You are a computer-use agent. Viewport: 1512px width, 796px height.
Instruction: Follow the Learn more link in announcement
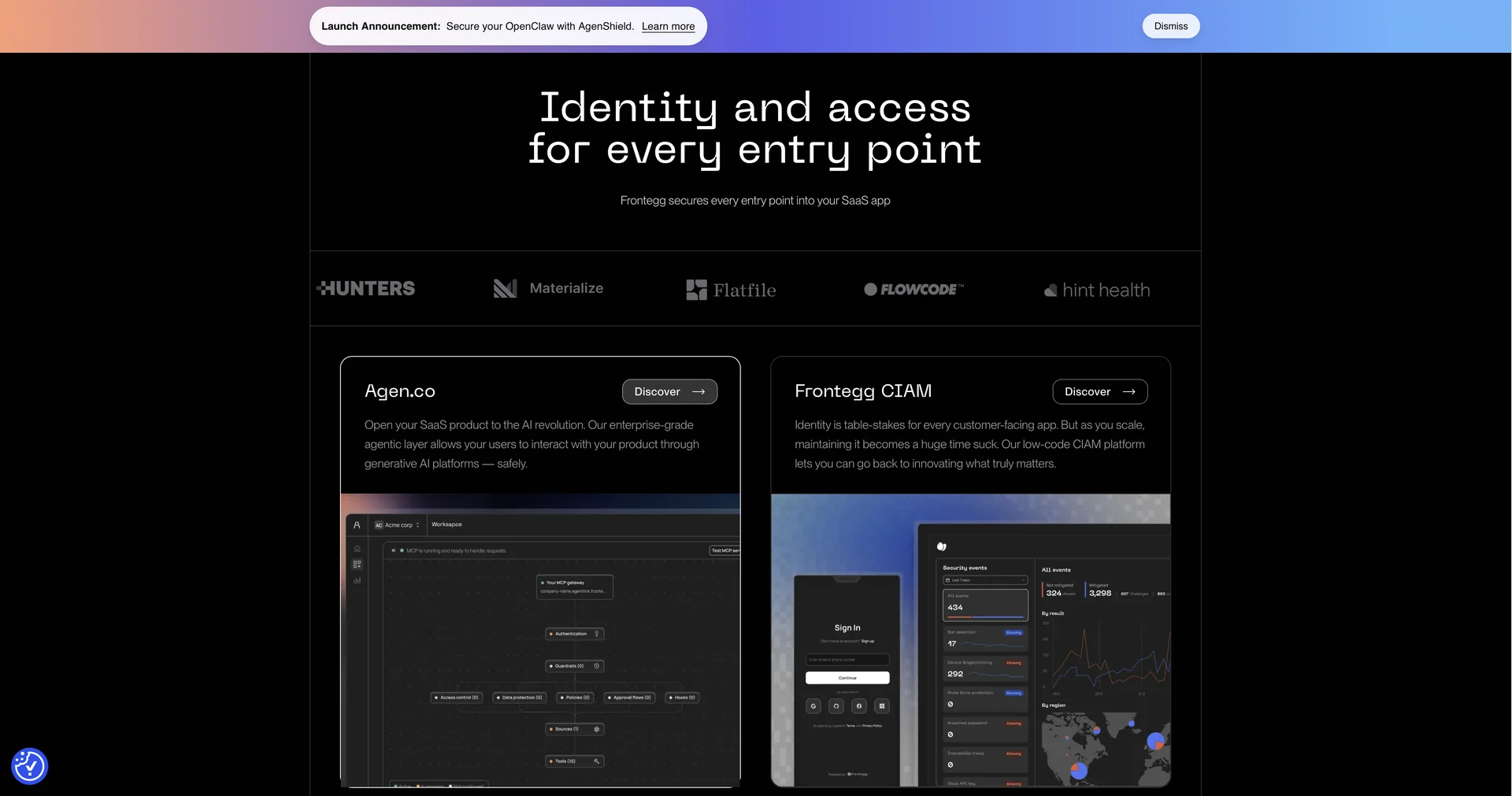coord(668,26)
